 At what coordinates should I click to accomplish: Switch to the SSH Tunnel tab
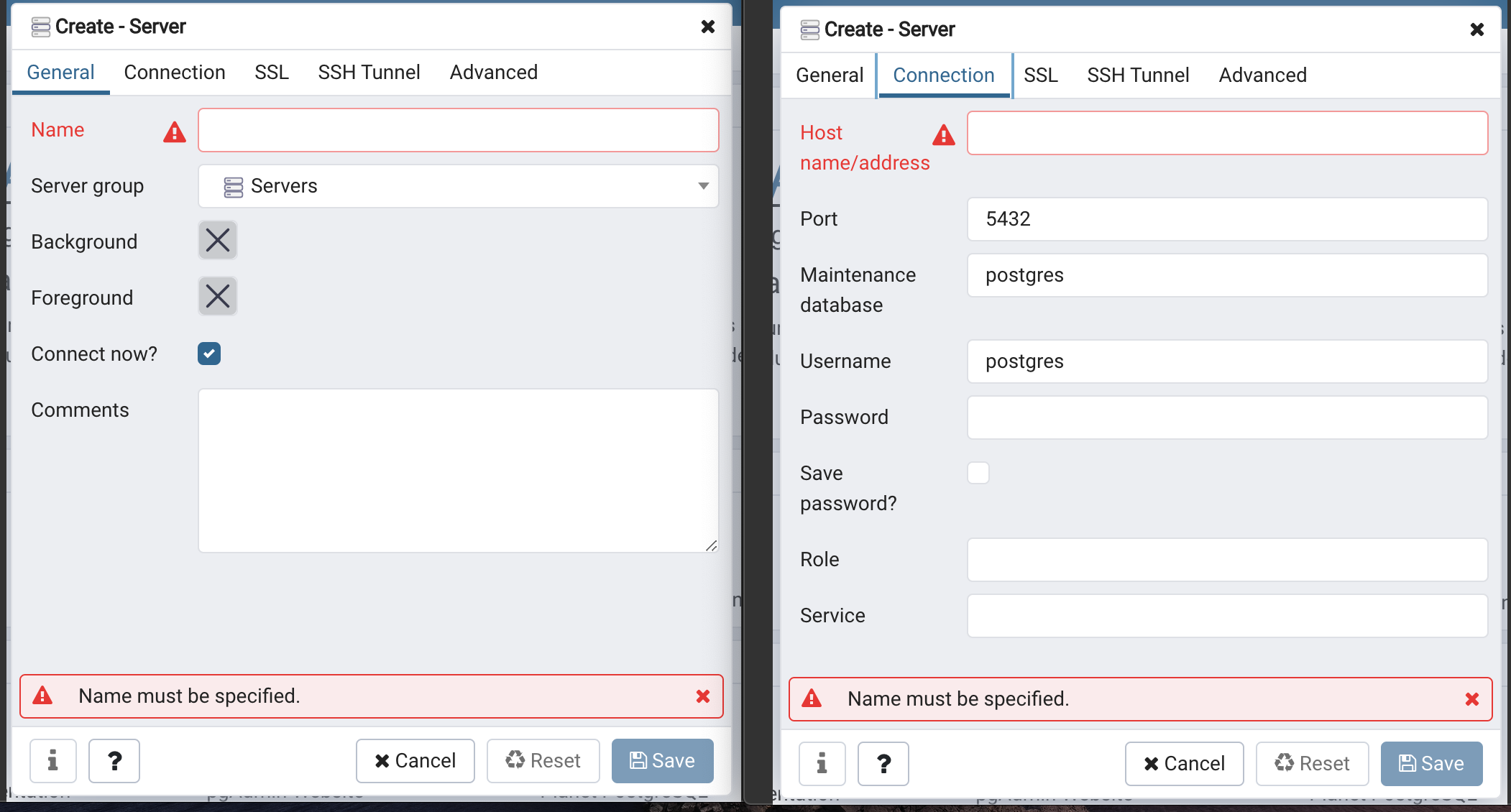[369, 72]
